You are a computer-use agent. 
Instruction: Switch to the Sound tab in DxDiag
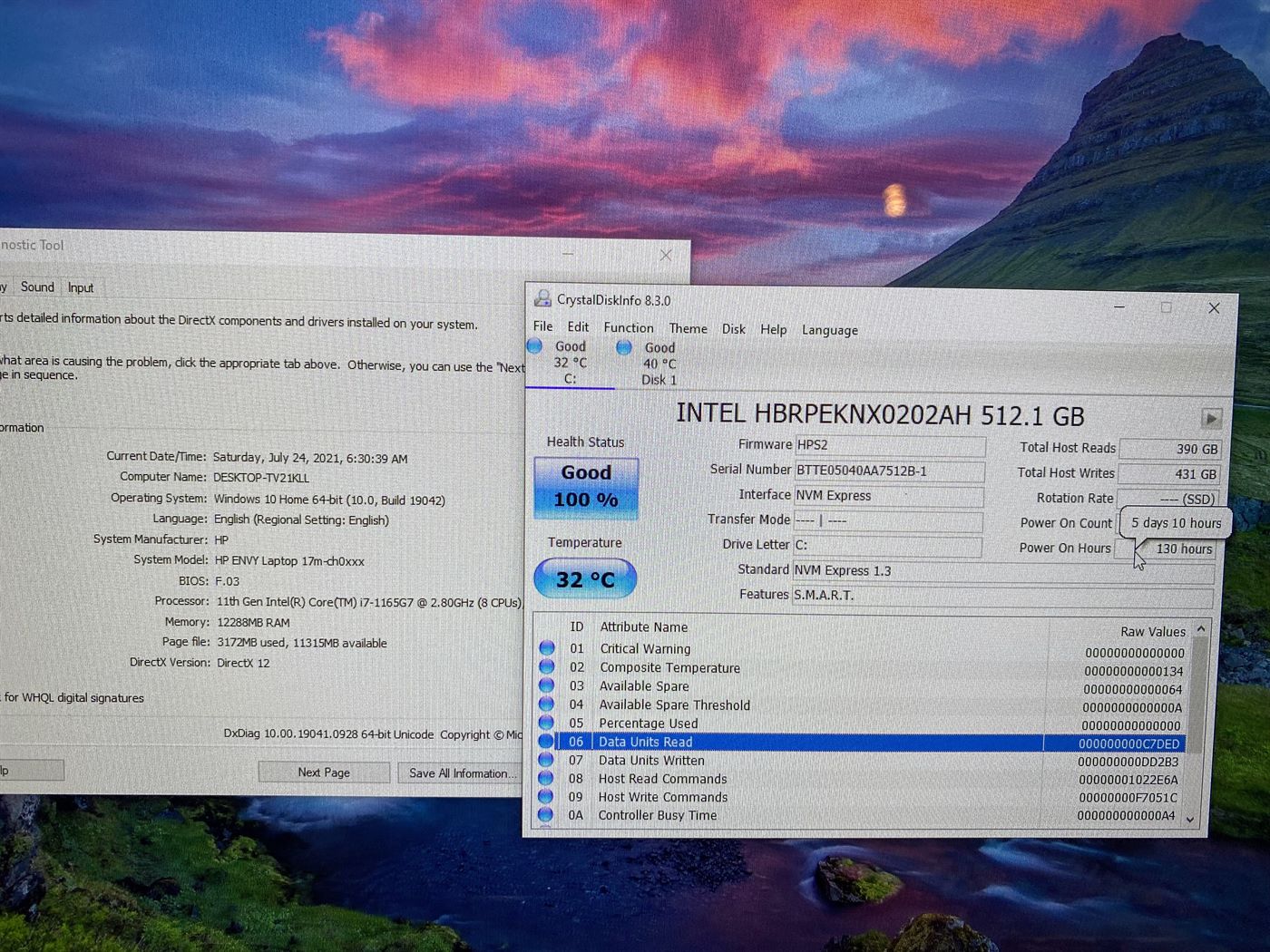(x=37, y=287)
